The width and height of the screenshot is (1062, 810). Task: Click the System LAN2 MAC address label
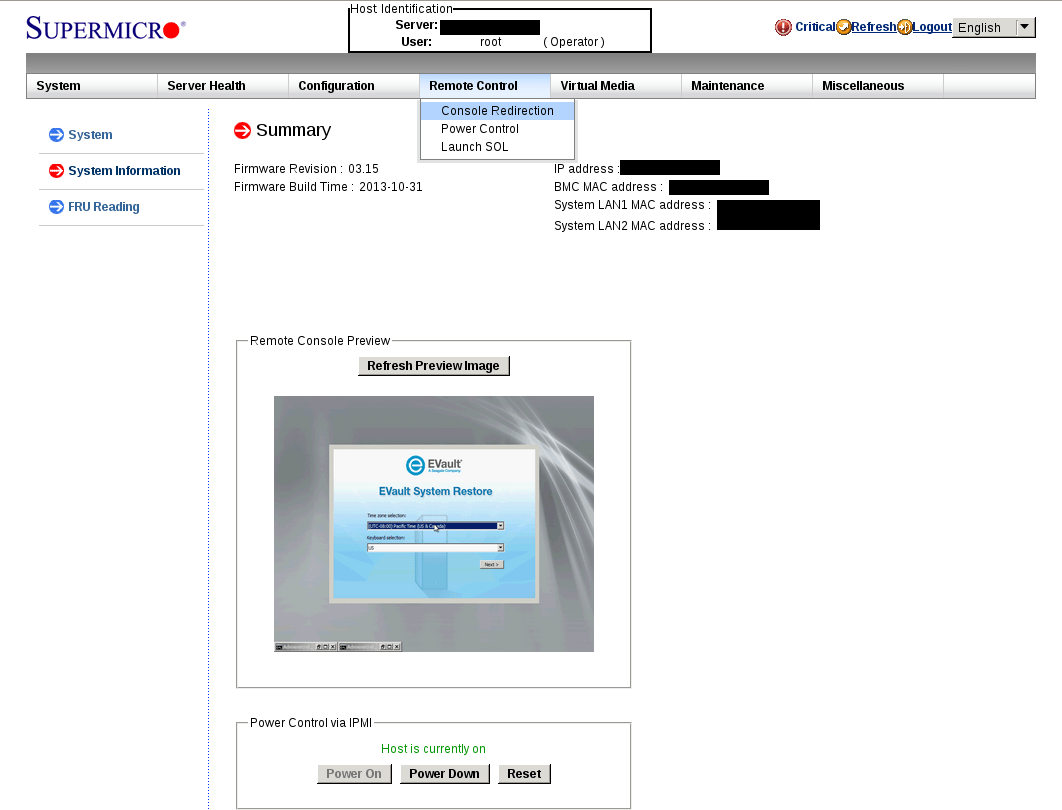tap(632, 226)
